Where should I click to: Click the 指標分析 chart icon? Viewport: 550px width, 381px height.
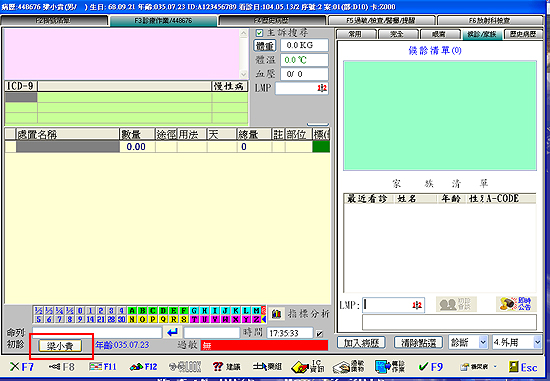click(x=276, y=314)
